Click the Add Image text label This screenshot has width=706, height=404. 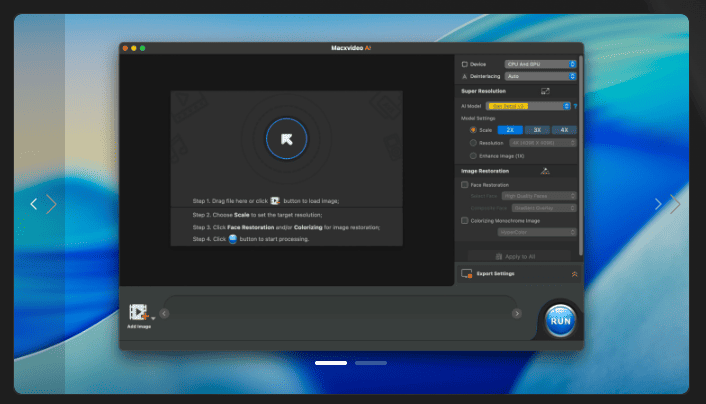pyautogui.click(x=139, y=327)
